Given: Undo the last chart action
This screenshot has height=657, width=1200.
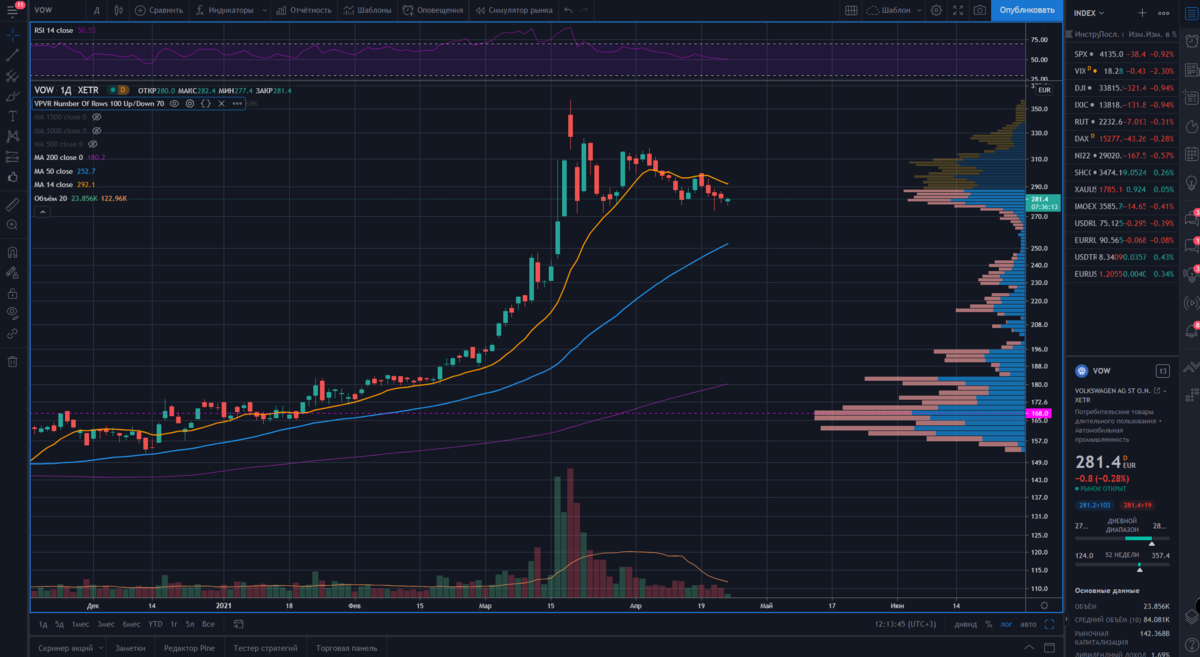Looking at the screenshot, I should click(x=569, y=10).
